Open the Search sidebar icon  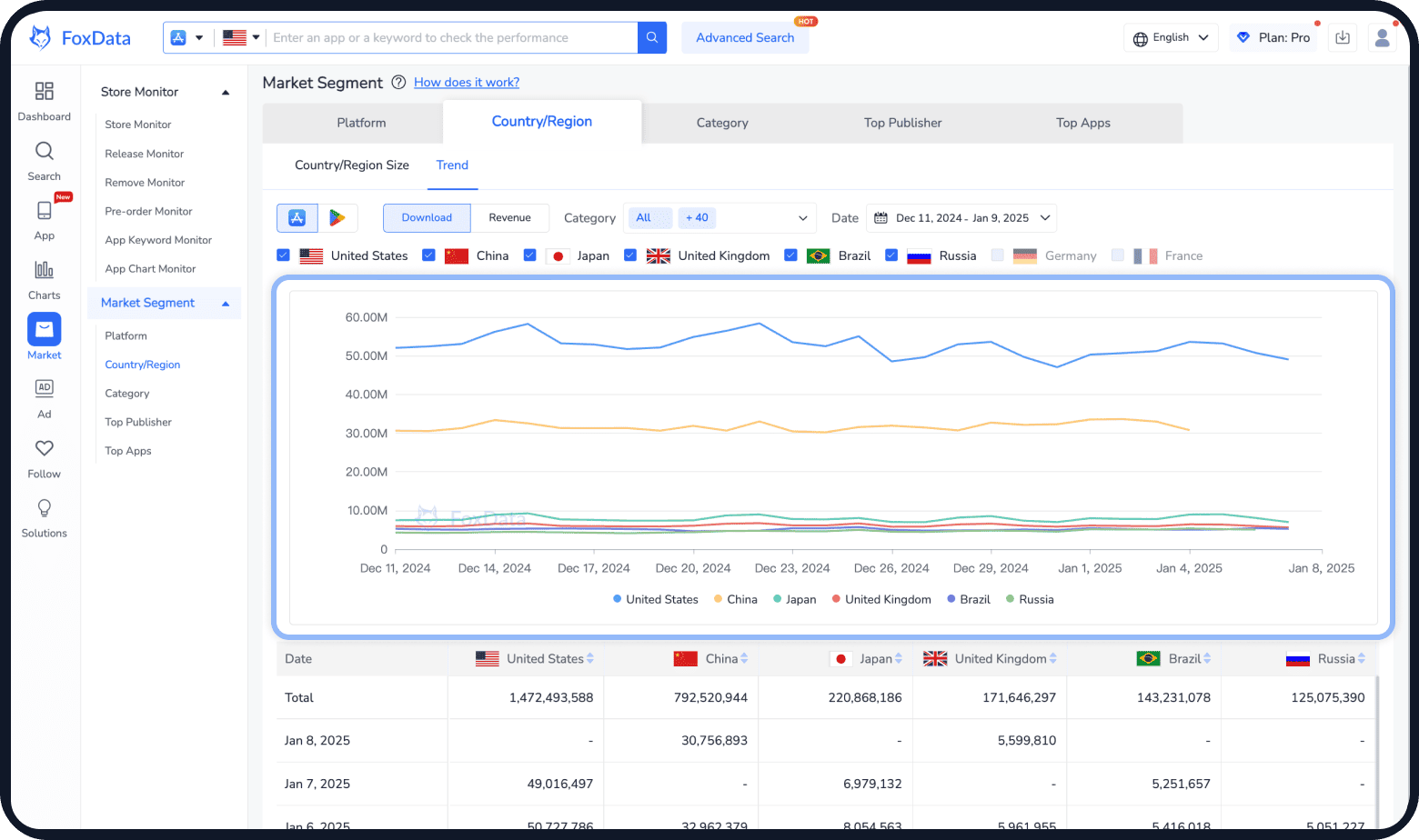[x=44, y=151]
